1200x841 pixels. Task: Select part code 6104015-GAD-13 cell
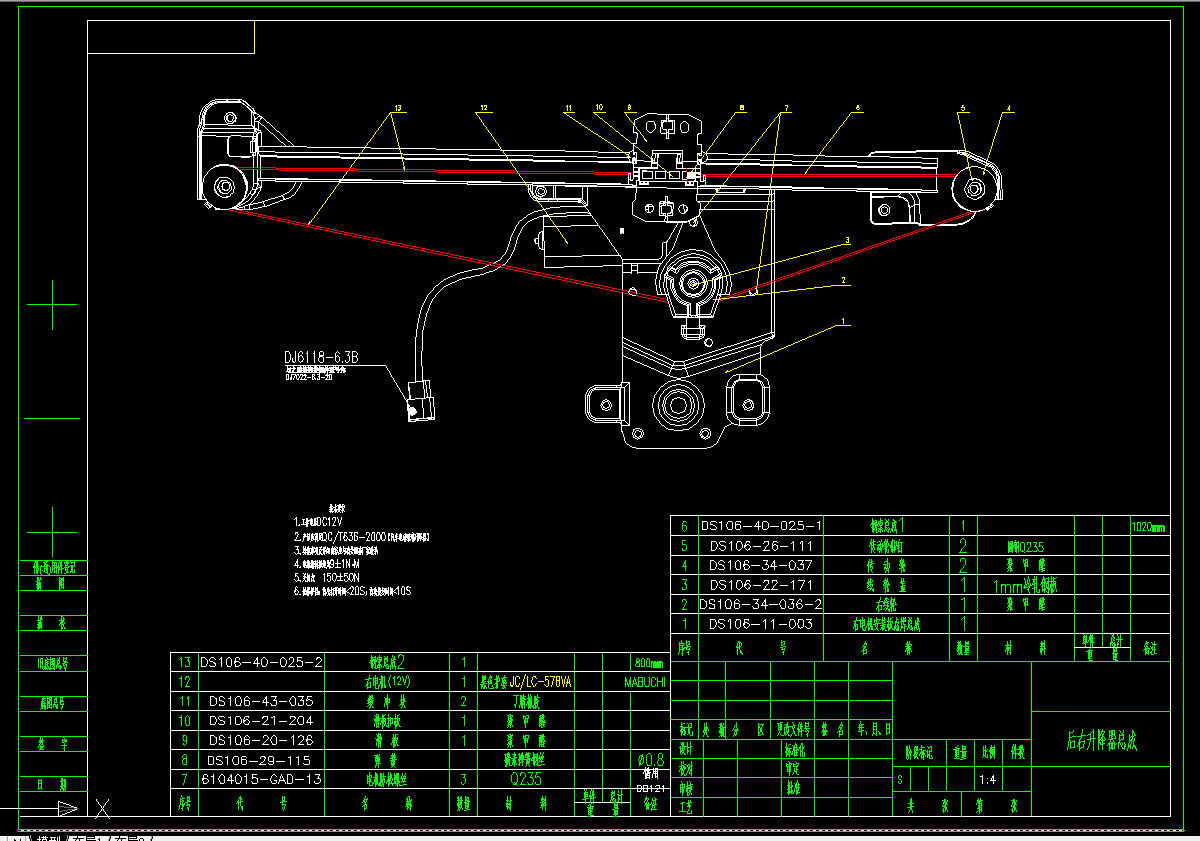[261, 778]
